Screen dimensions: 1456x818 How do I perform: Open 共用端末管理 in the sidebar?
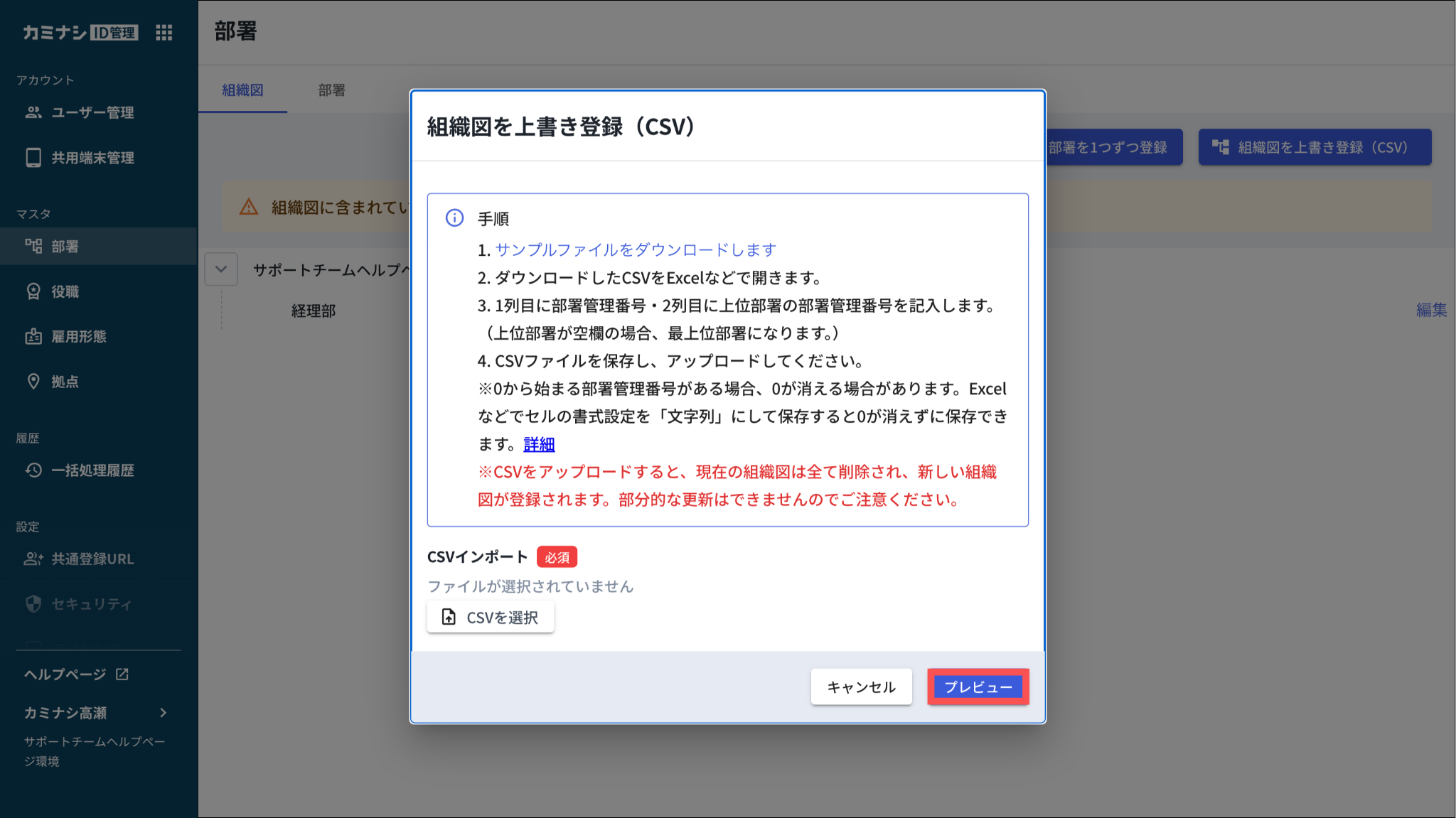92,158
